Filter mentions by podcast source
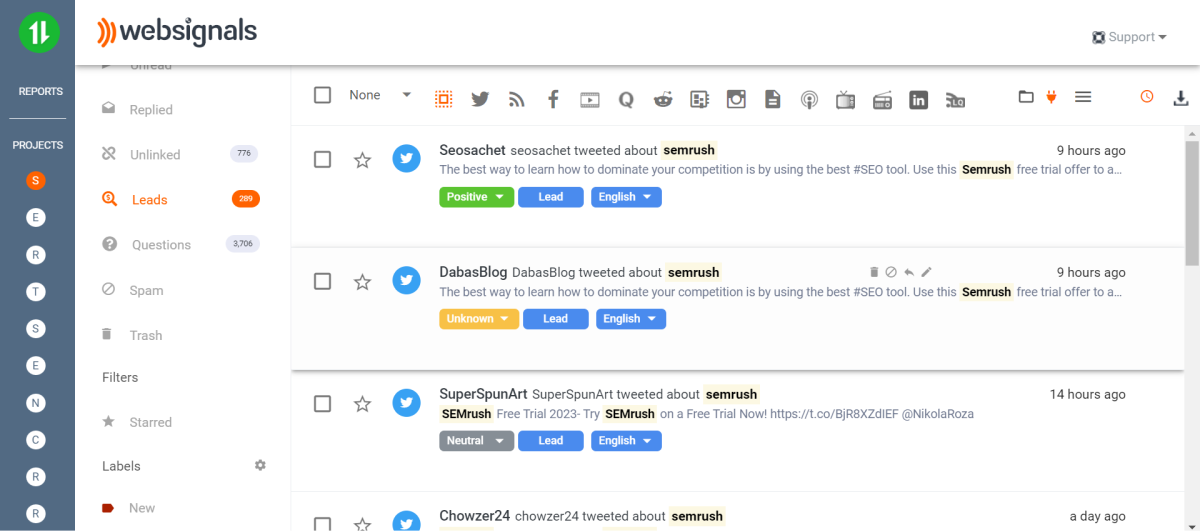Screen dimensions: 1200x531 click(809, 99)
